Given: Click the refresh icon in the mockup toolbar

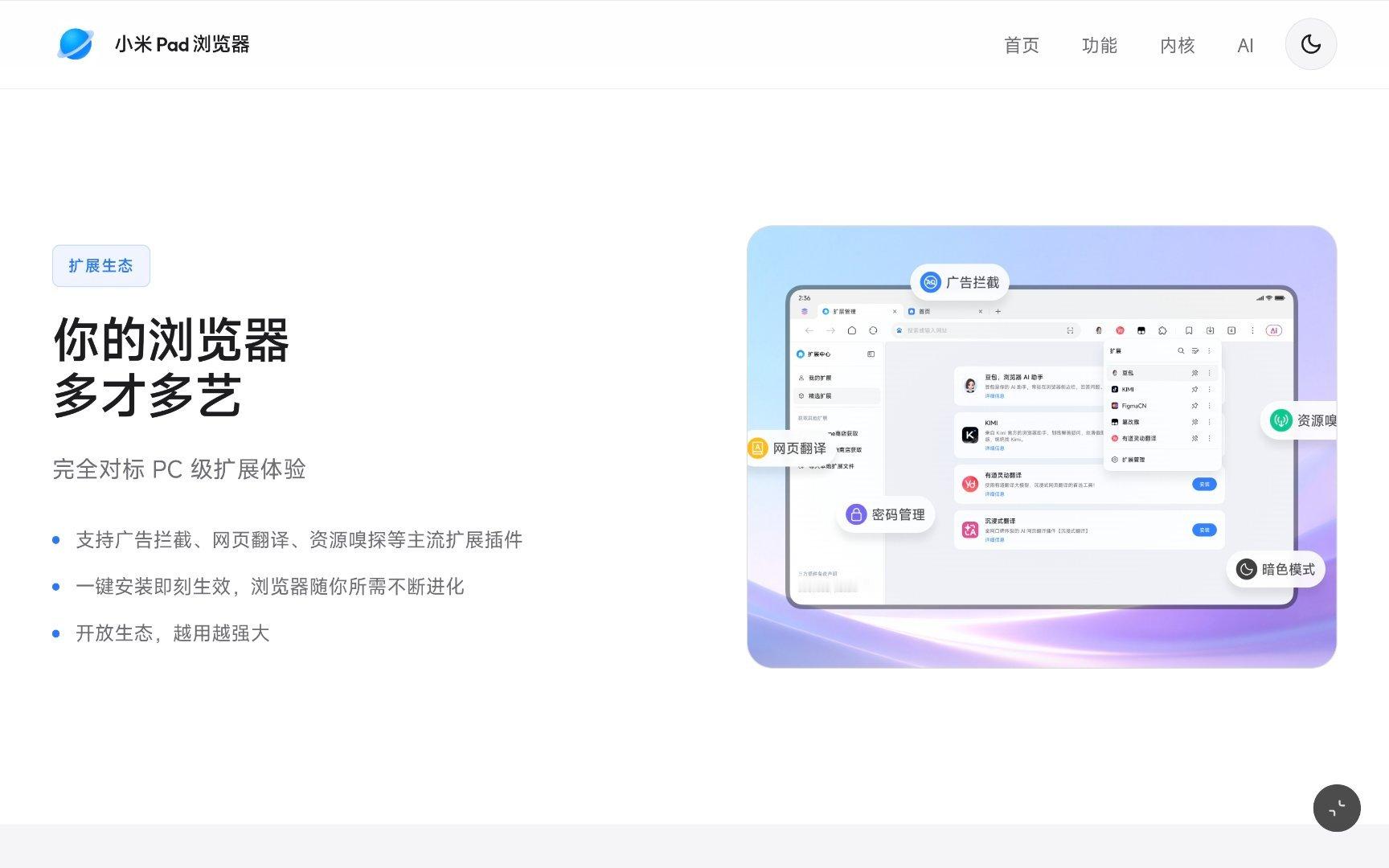Looking at the screenshot, I should point(873,330).
